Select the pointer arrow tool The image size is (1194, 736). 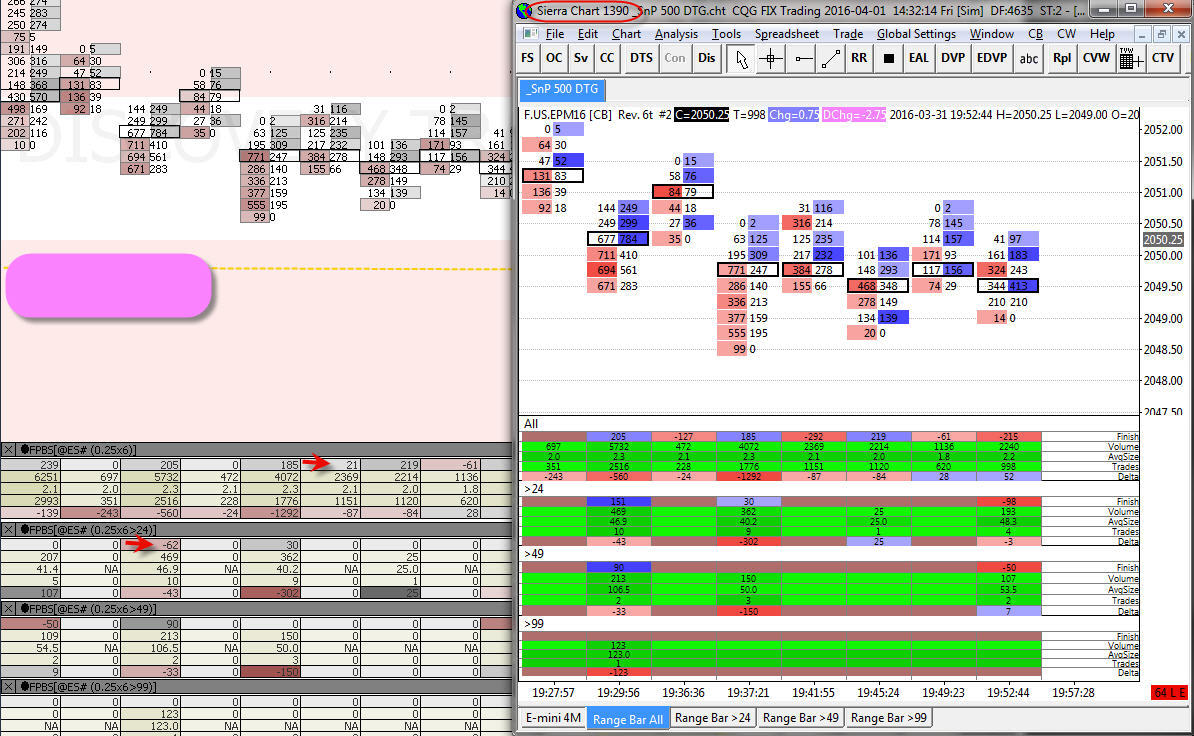coord(740,59)
